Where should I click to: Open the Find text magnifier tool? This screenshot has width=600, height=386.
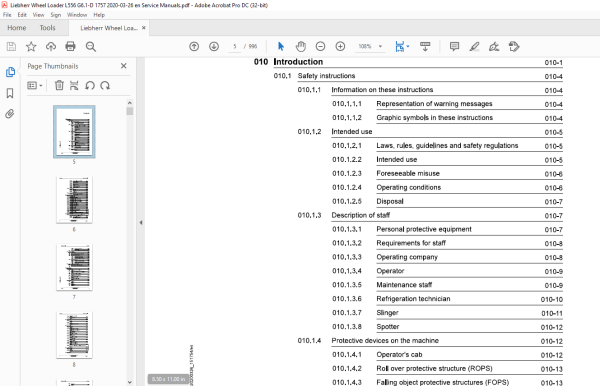91,47
